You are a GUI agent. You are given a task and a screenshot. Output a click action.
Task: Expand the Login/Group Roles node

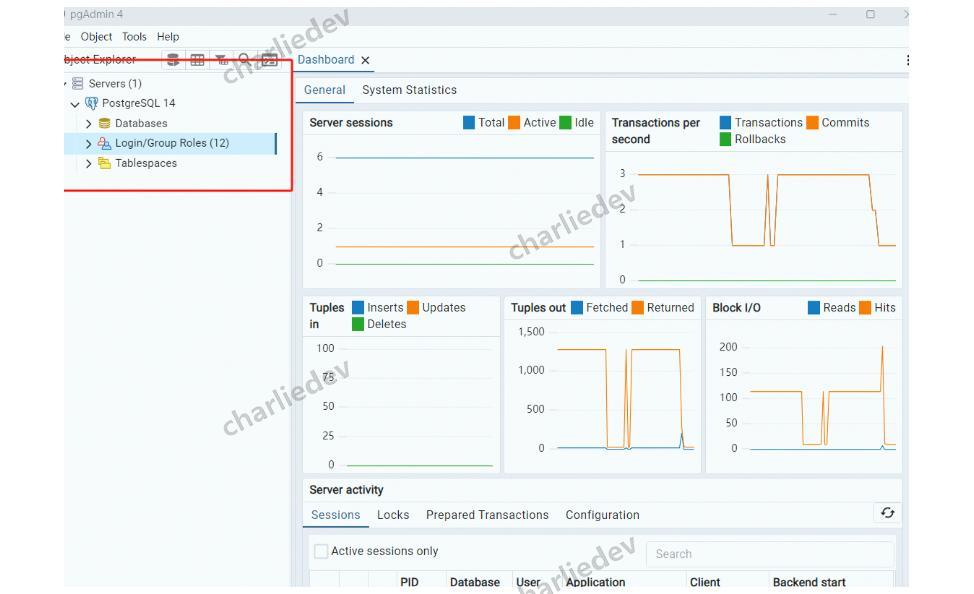pos(88,144)
